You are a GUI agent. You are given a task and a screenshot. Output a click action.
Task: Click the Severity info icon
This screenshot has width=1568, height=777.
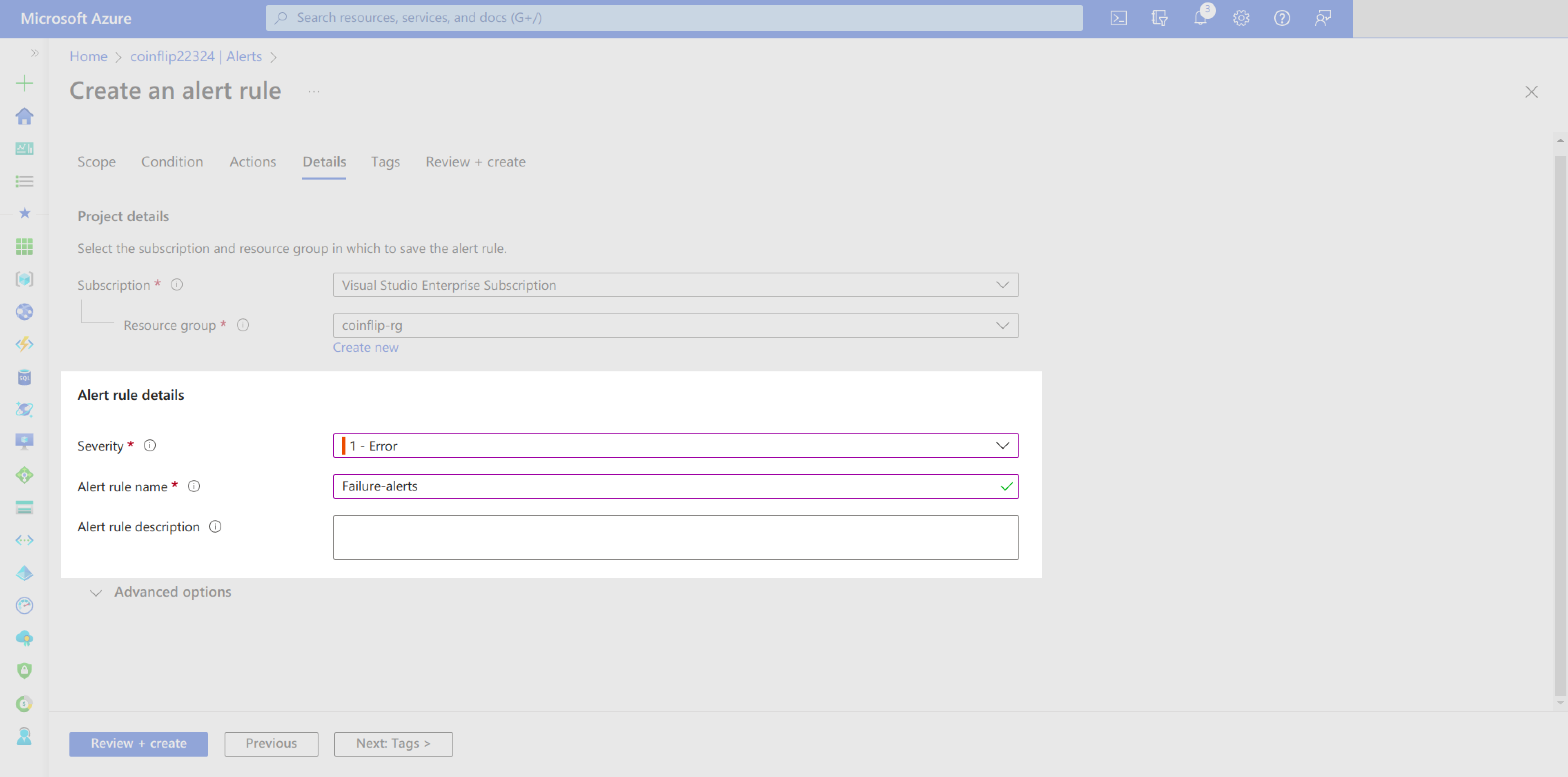150,445
